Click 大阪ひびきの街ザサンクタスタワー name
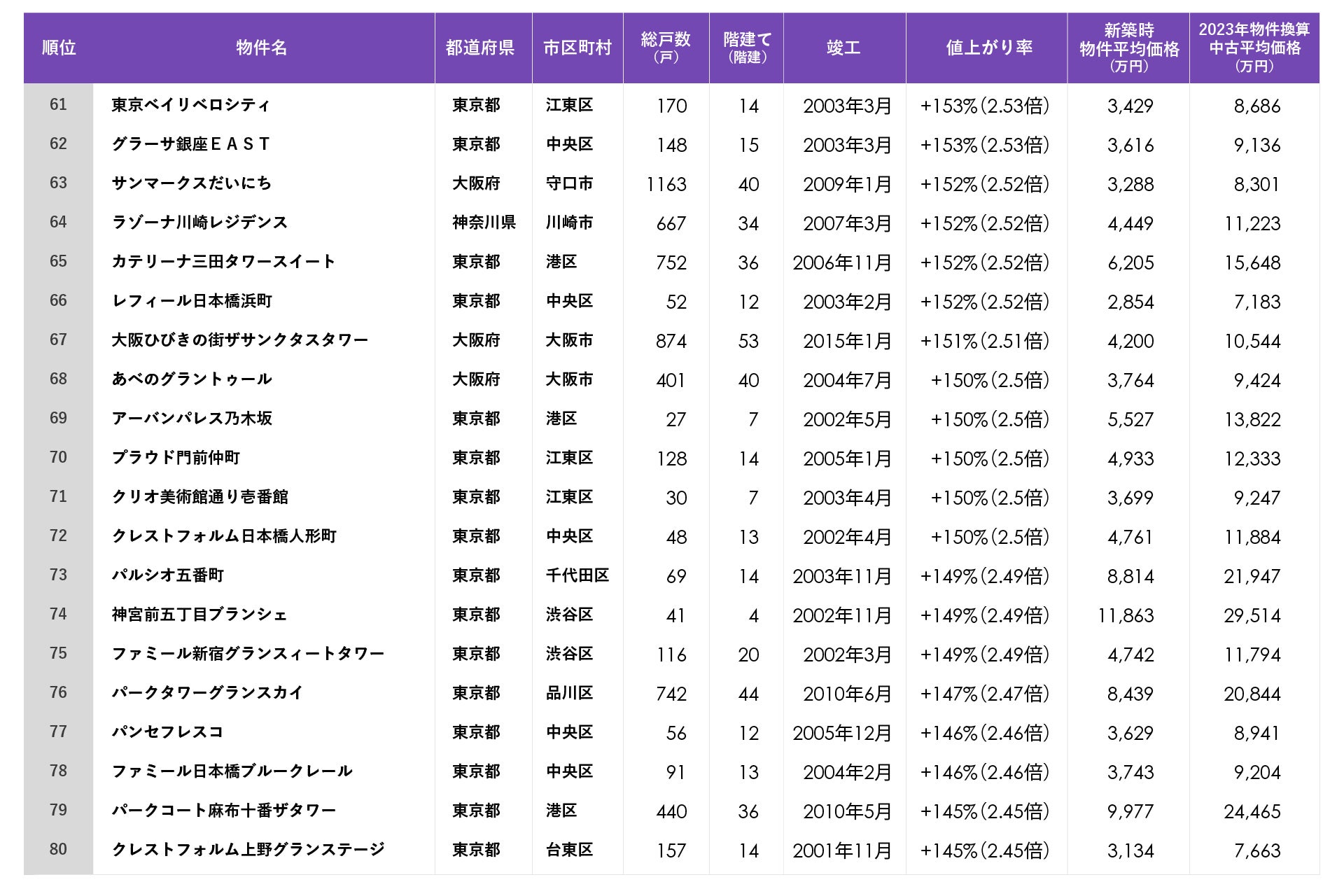The width and height of the screenshot is (1344, 896). pos(239,340)
